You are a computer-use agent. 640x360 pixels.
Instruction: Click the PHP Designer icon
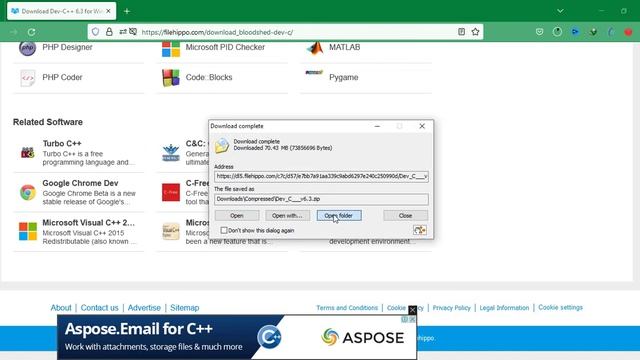click(x=27, y=47)
